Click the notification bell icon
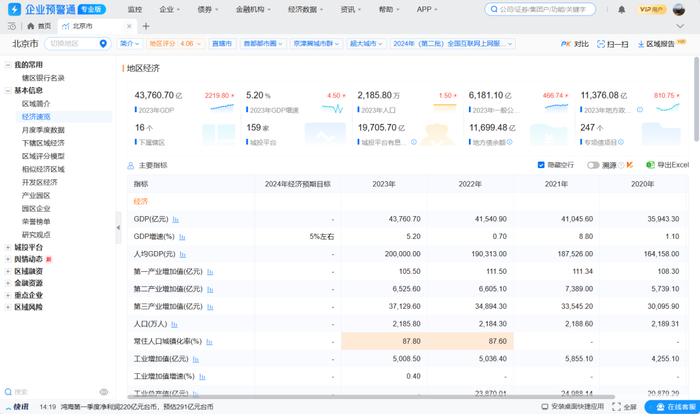This screenshot has height=414, width=700. coord(621,9)
